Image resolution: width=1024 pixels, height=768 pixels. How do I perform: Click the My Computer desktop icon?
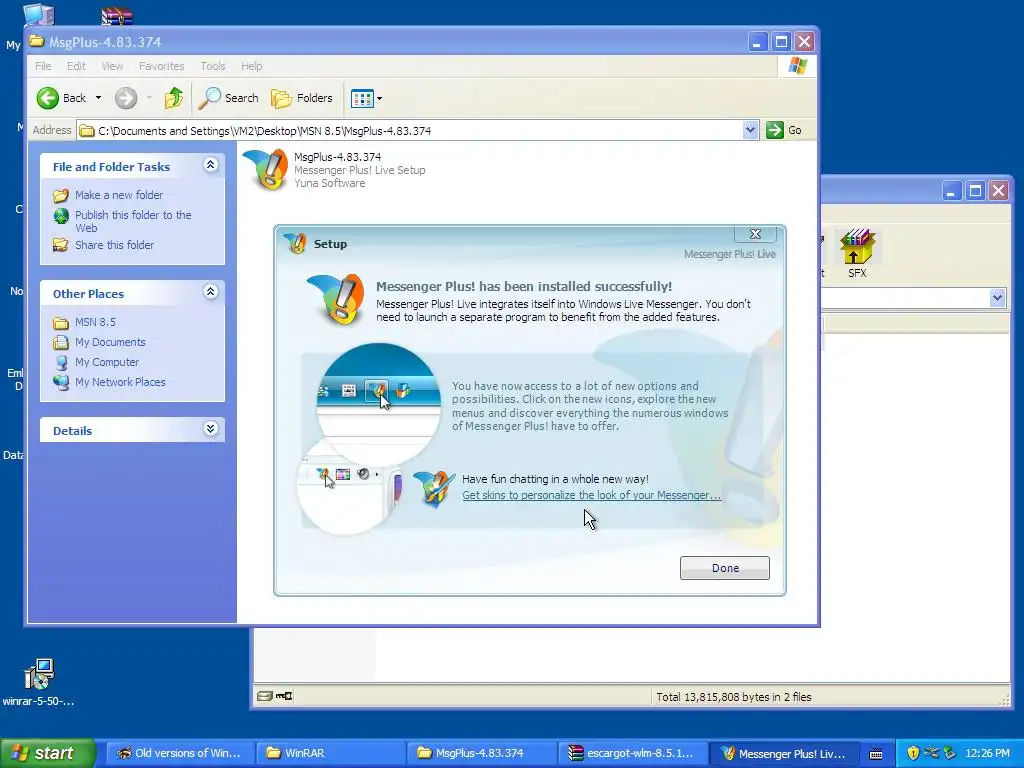tap(39, 14)
